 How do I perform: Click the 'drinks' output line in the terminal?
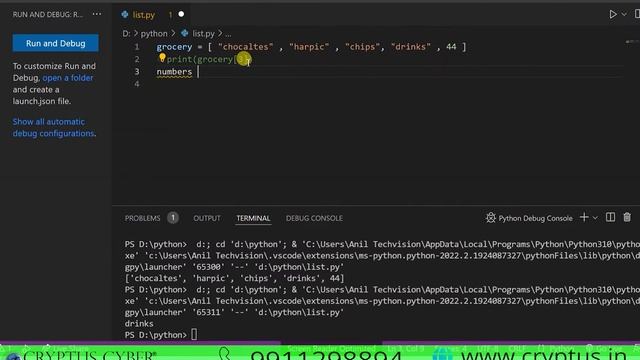coord(139,324)
